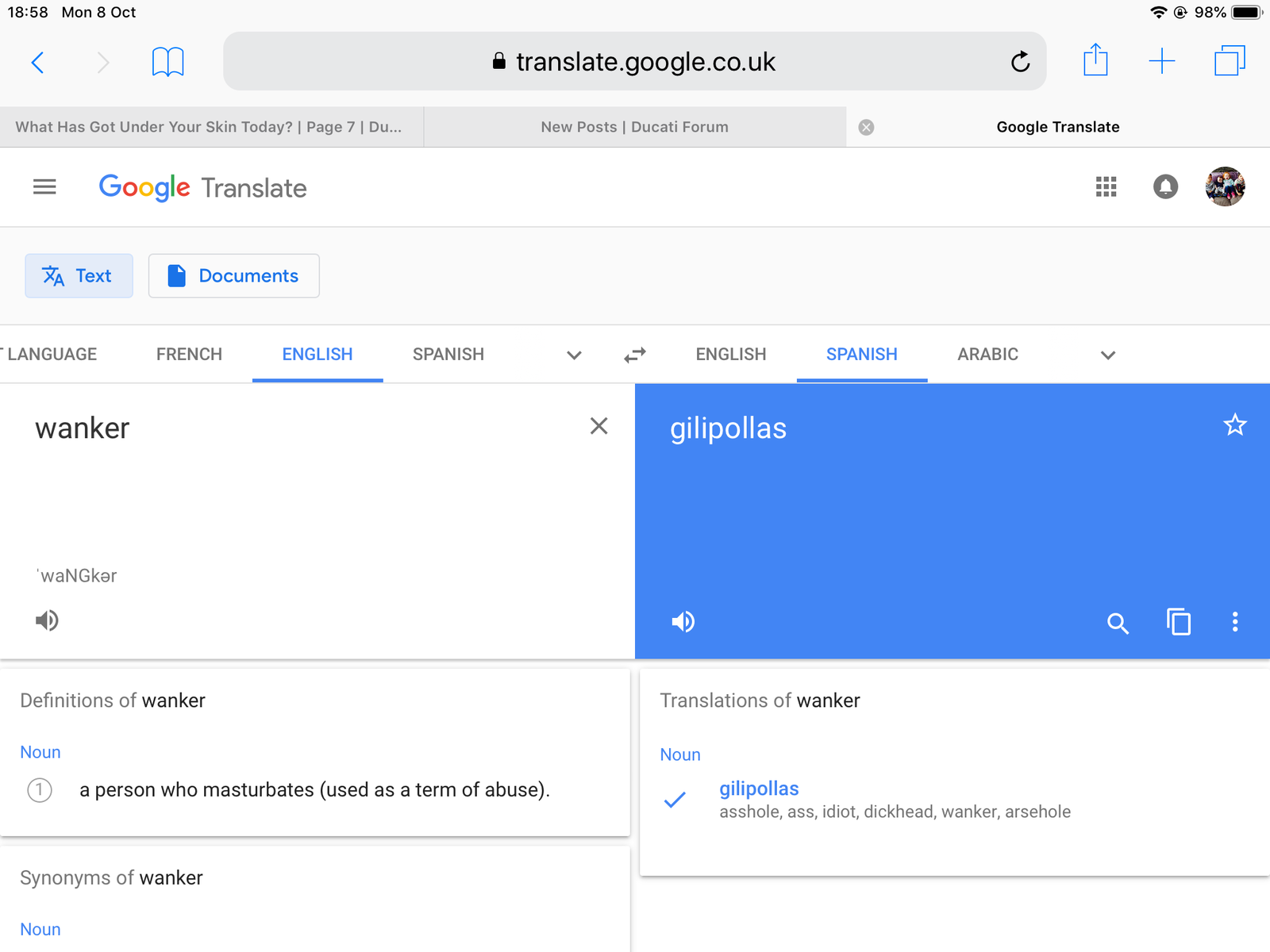Select French as source language
Viewport: 1270px width, 952px height.
pos(189,355)
